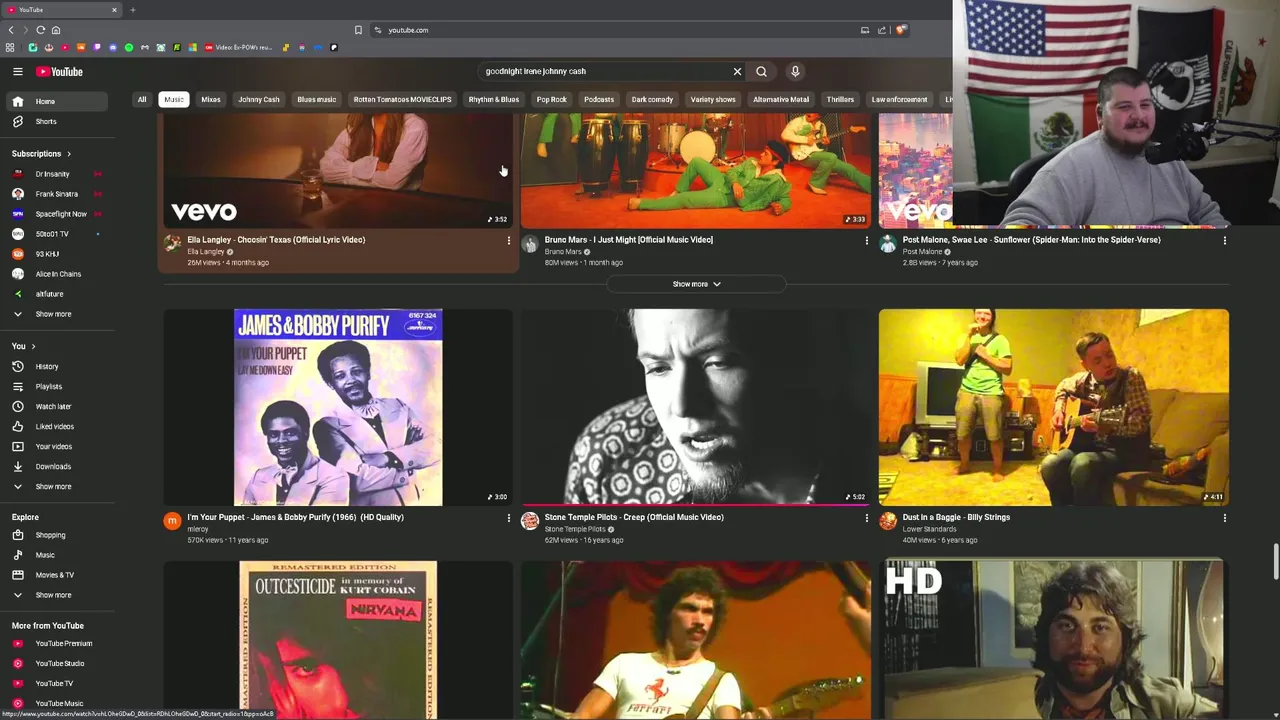Click the Brave shields icon in address bar

click(901, 30)
